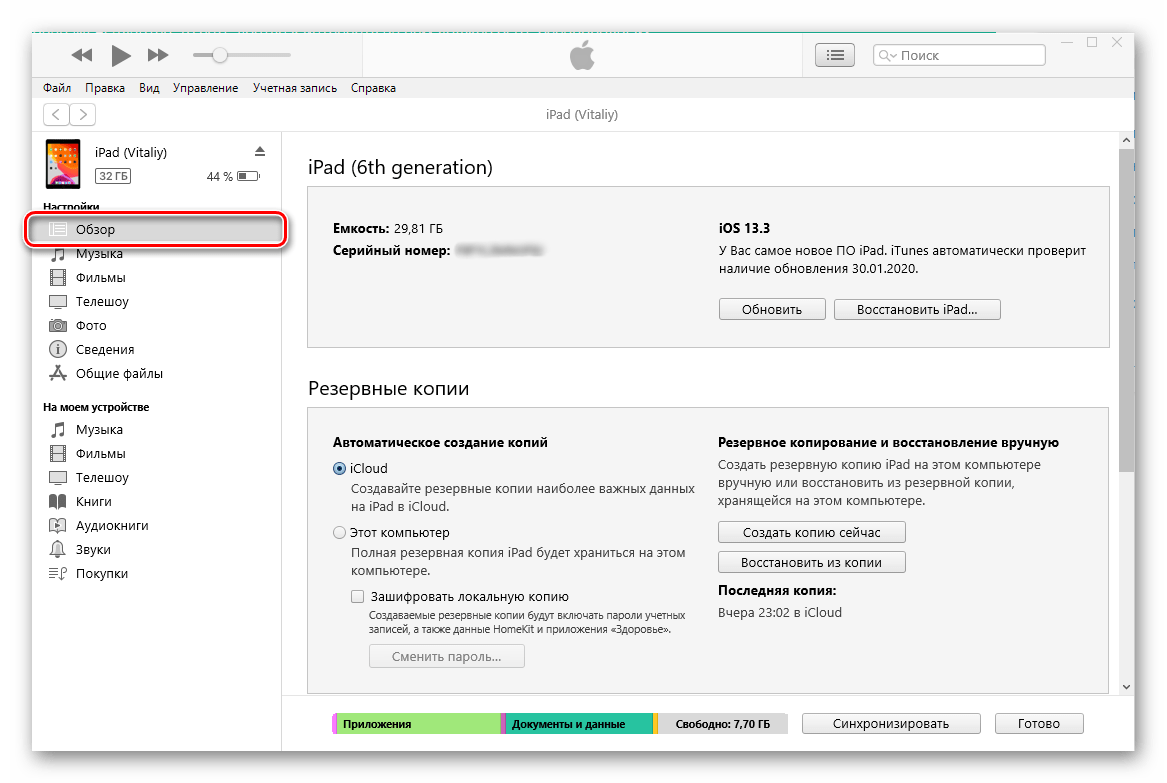Click the Готово button

coord(1039,723)
